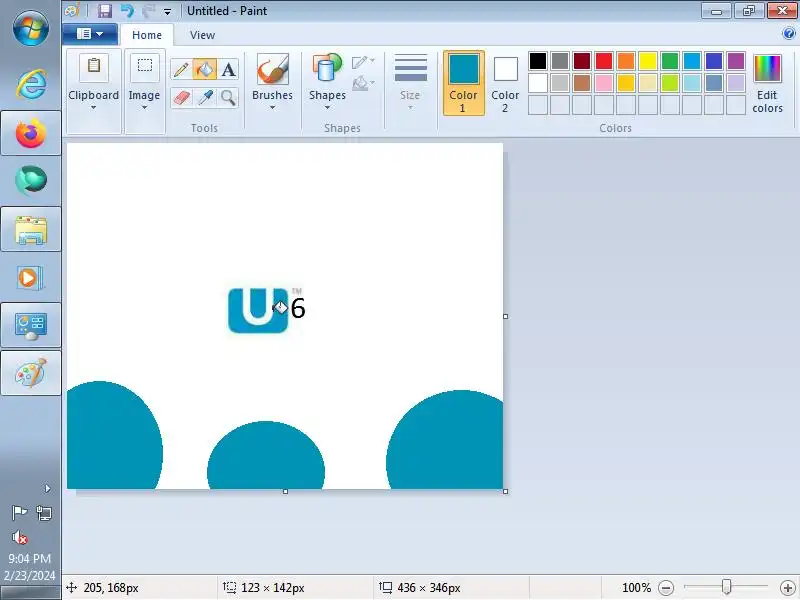Open the Windows Start orb

[31, 29]
